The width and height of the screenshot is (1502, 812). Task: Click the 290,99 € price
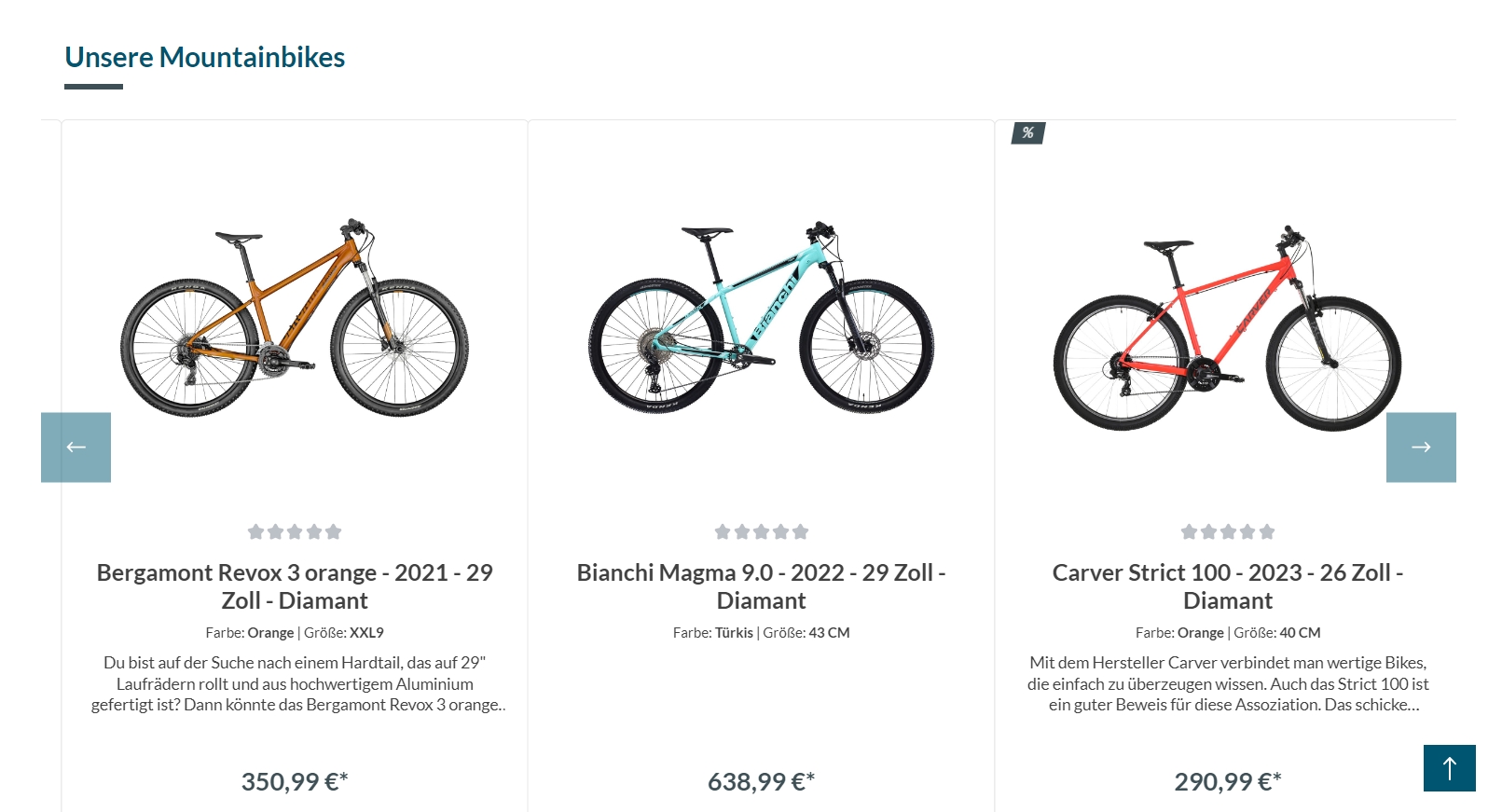point(1228,781)
